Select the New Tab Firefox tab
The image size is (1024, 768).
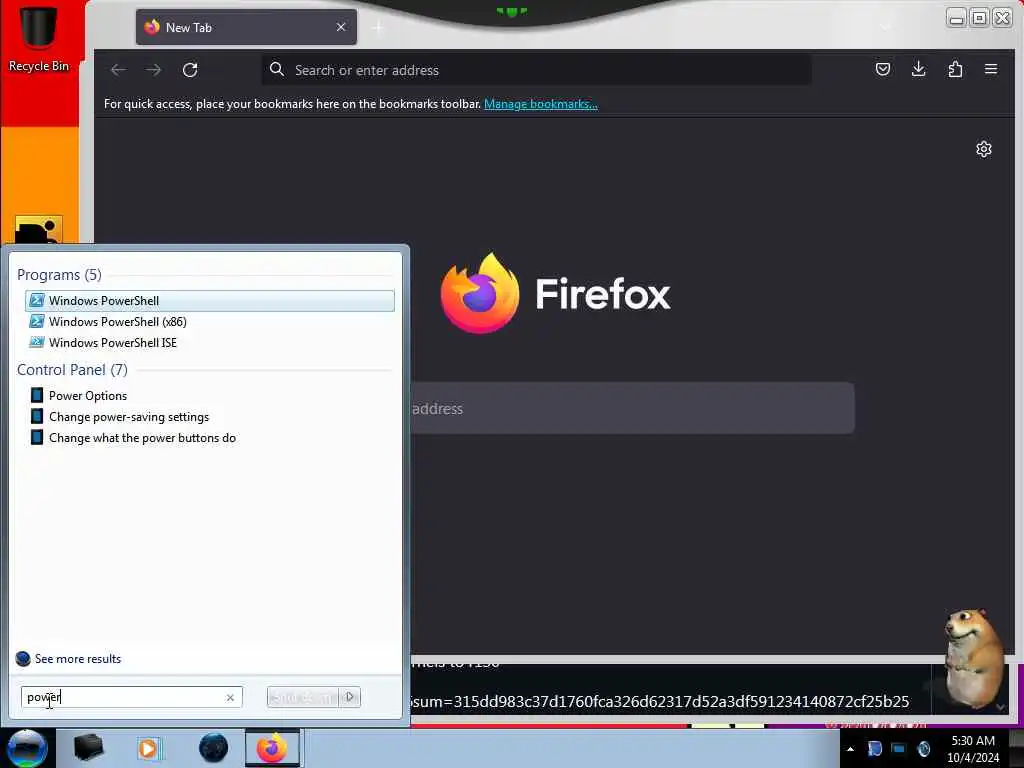point(246,27)
